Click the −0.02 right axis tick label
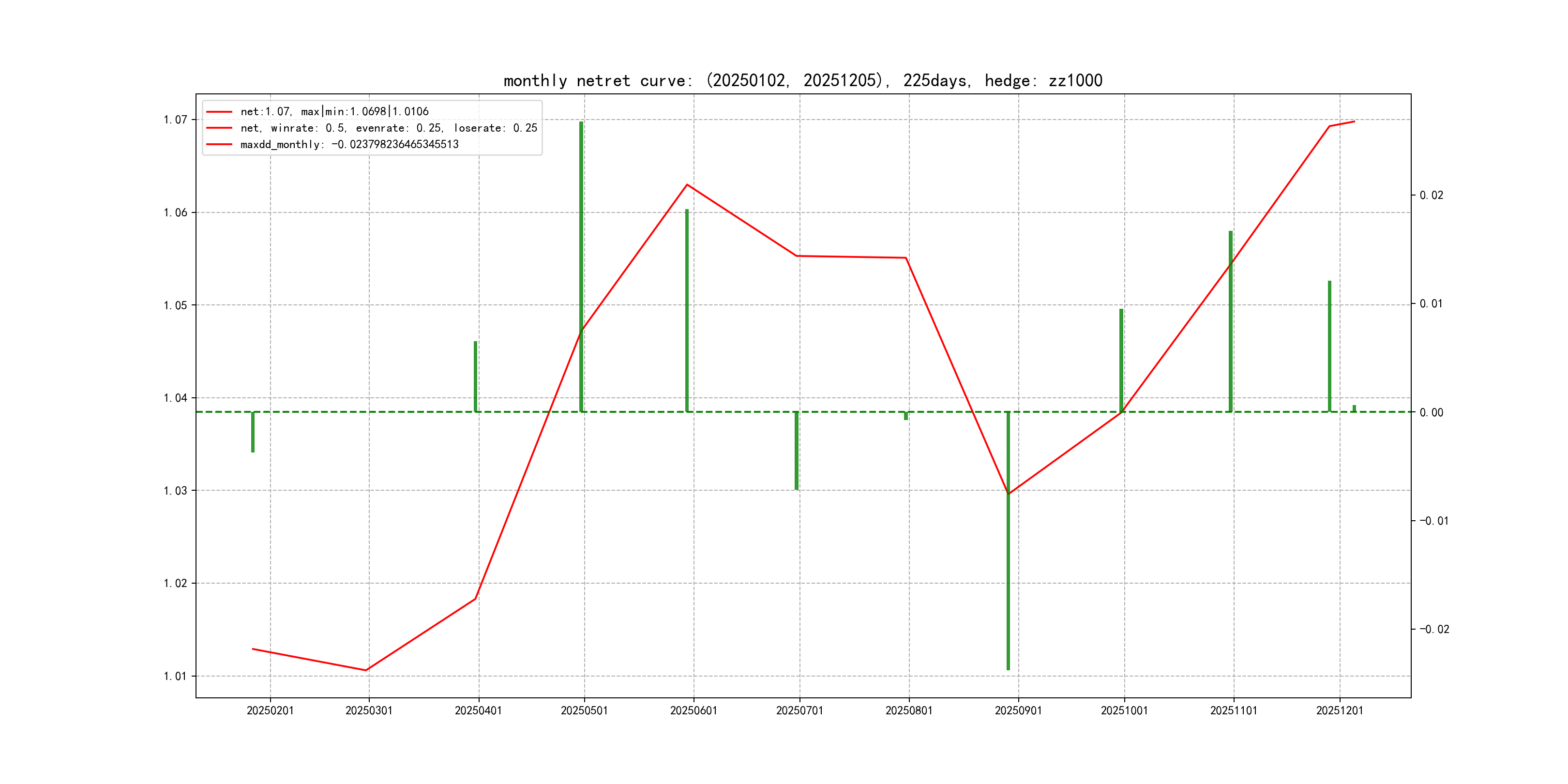The height and width of the screenshot is (784, 1568). pyautogui.click(x=1434, y=630)
